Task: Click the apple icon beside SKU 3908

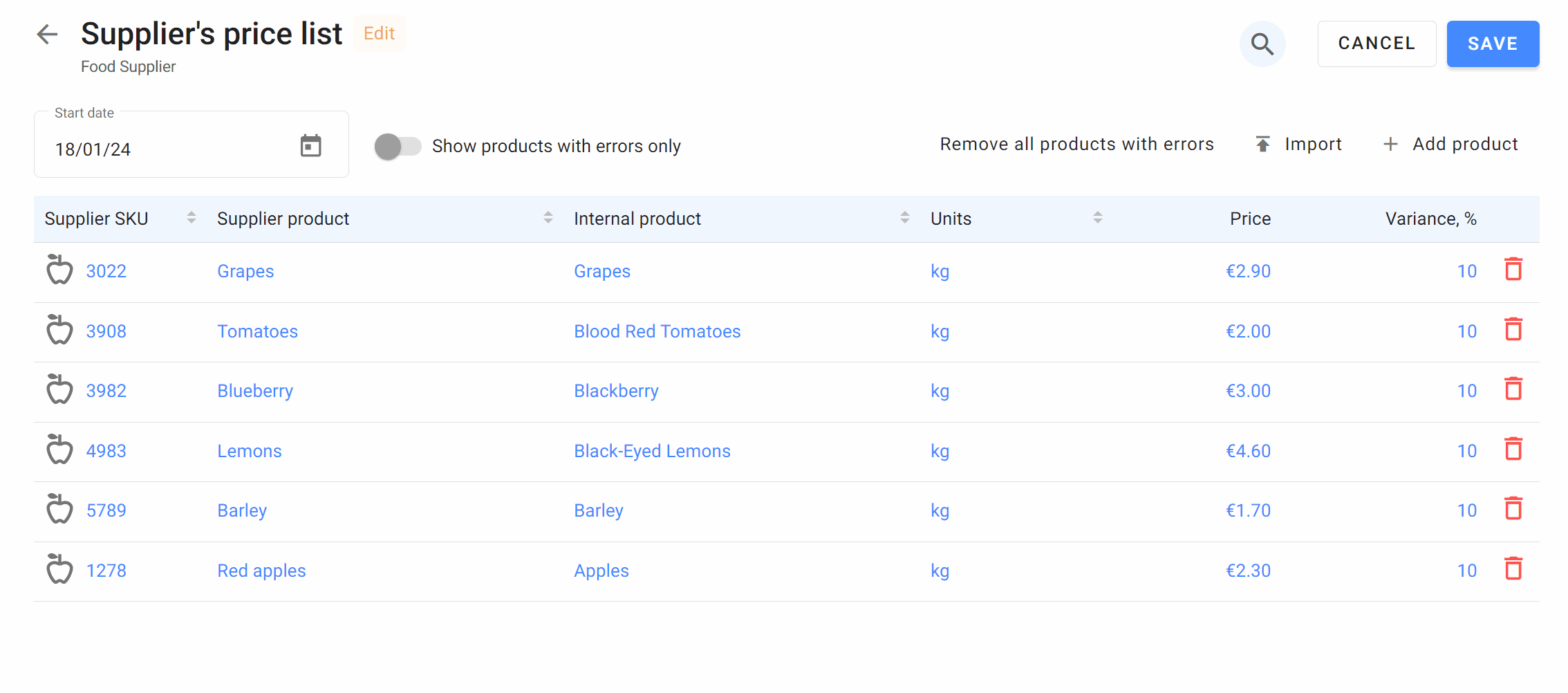Action: point(59,330)
